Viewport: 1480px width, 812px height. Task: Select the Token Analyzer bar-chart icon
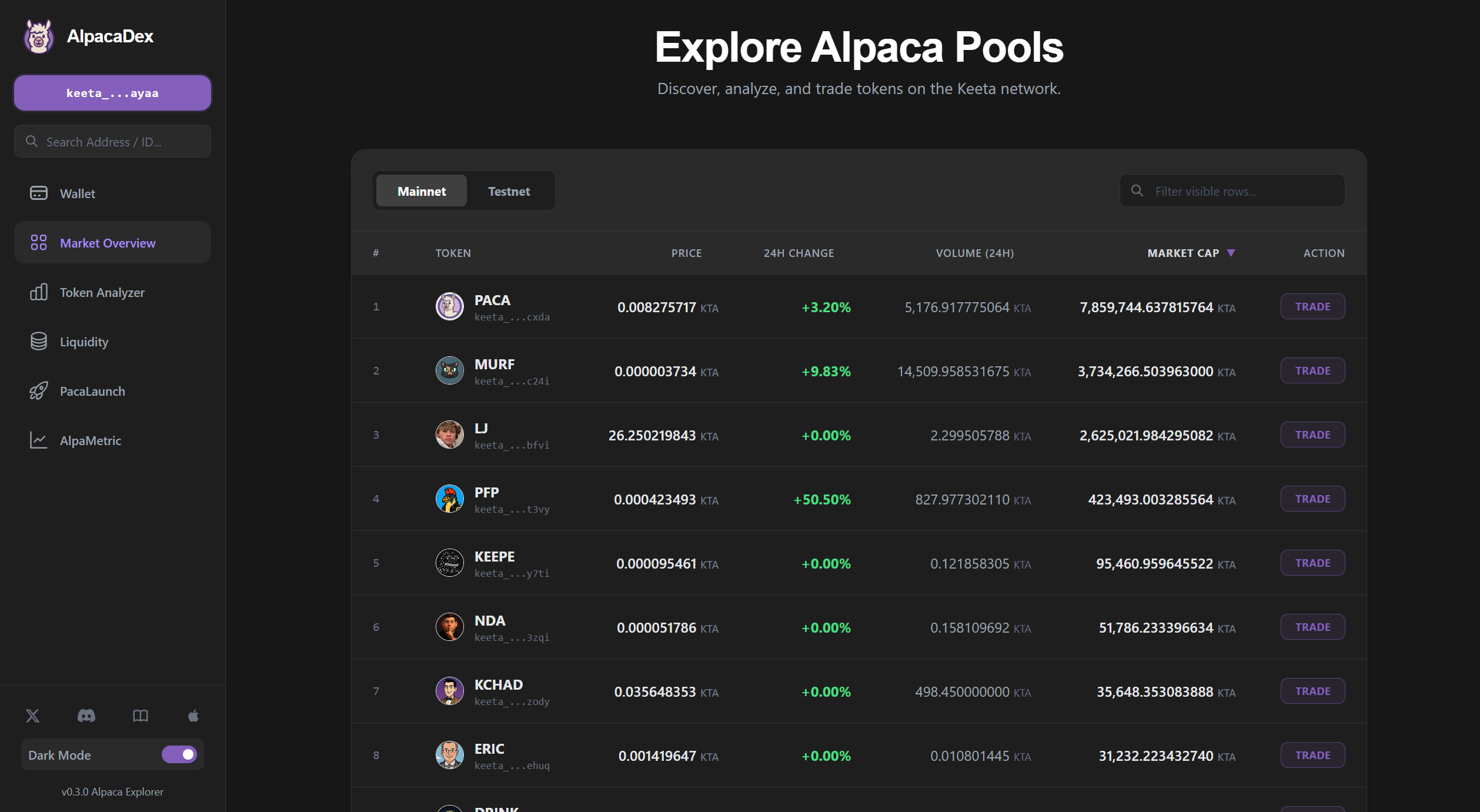[x=38, y=292]
